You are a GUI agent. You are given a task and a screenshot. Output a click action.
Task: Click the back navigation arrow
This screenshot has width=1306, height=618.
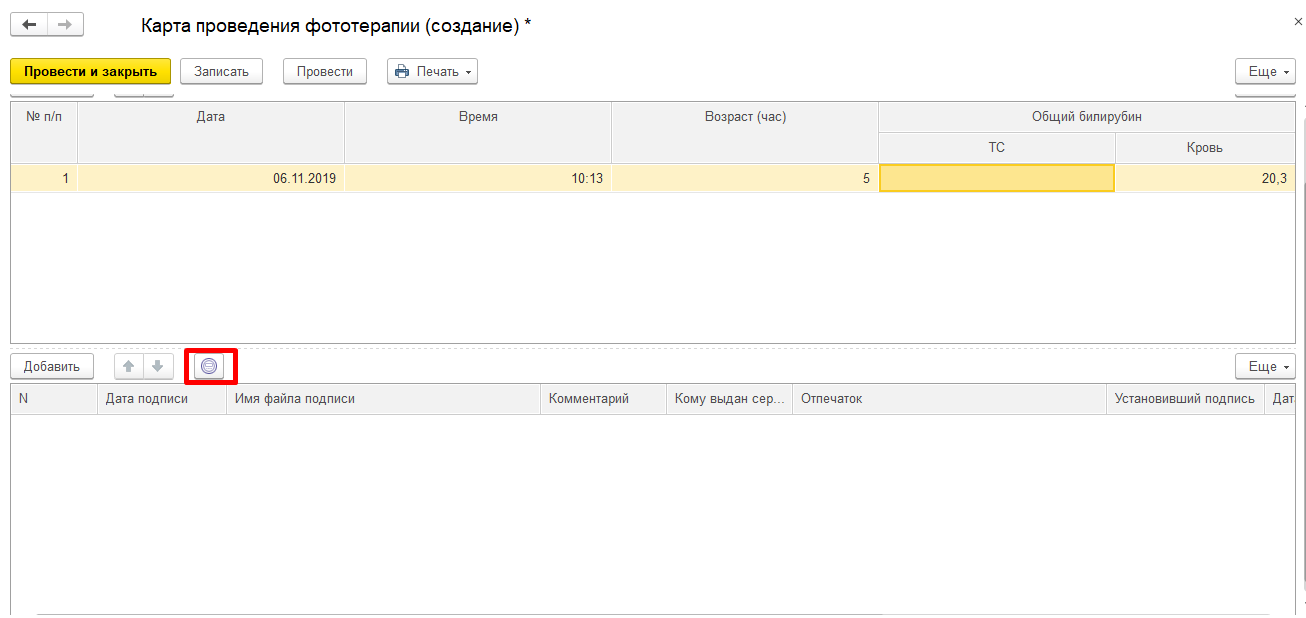29,24
